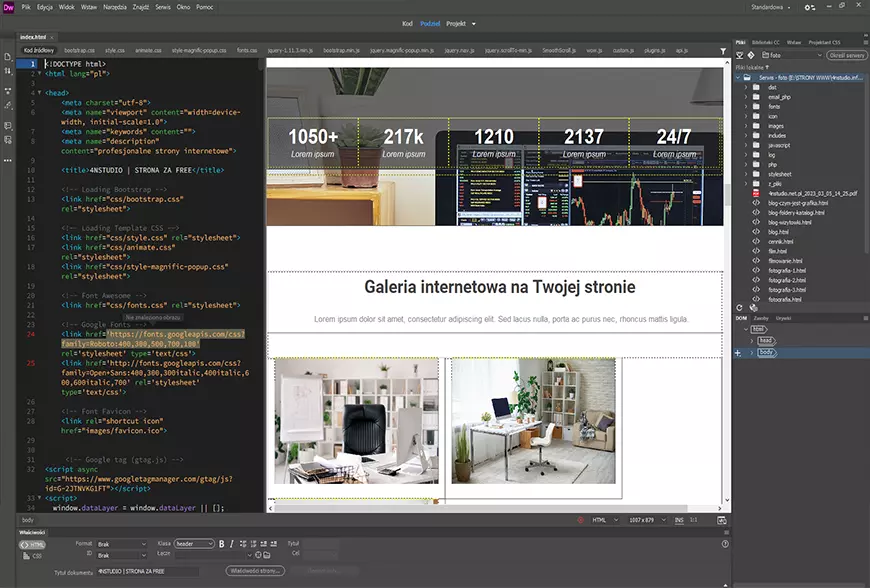
Task: Click the unordered list icon in Properties
Action: click(x=243, y=544)
